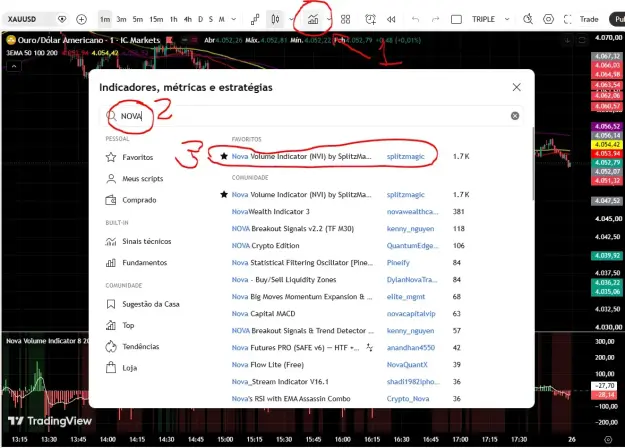Open NovaQuantX author link

[407, 365]
